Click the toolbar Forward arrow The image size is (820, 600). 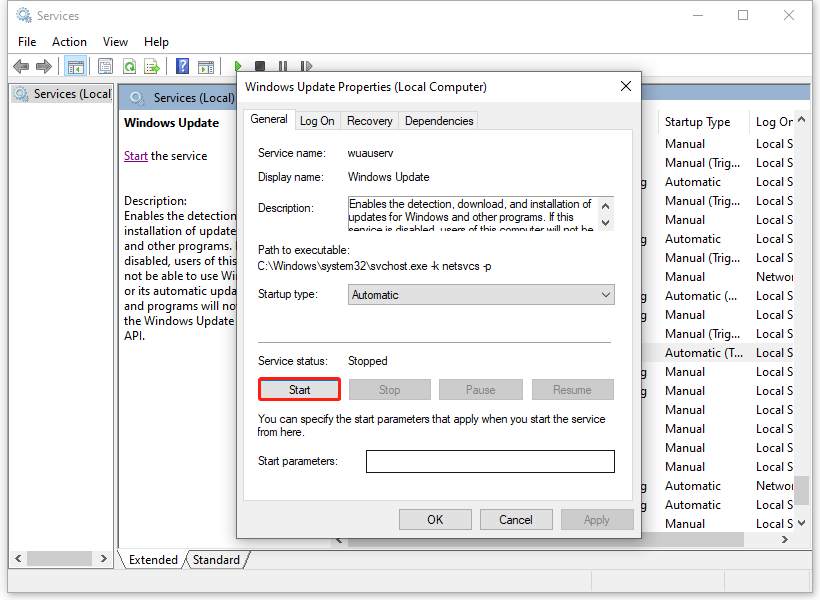click(44, 66)
